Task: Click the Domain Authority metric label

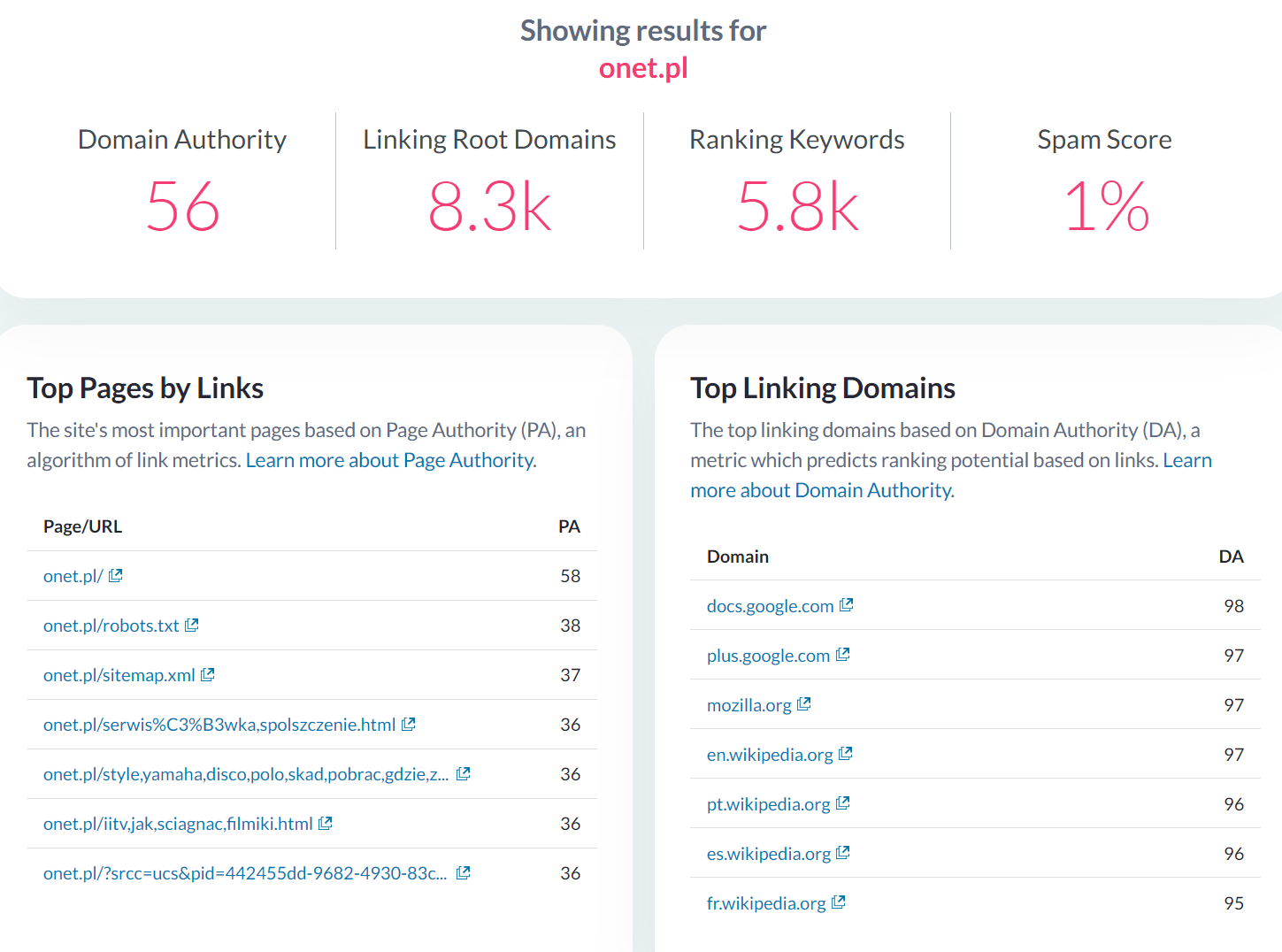Action: [182, 140]
